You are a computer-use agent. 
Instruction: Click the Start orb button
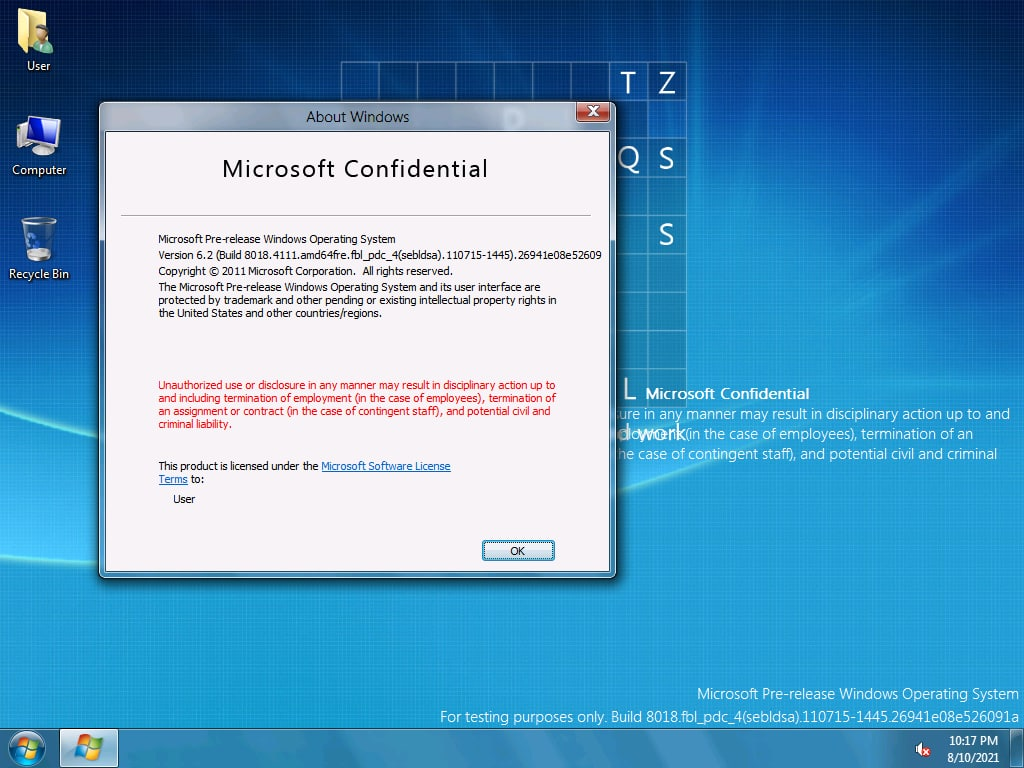point(27,748)
